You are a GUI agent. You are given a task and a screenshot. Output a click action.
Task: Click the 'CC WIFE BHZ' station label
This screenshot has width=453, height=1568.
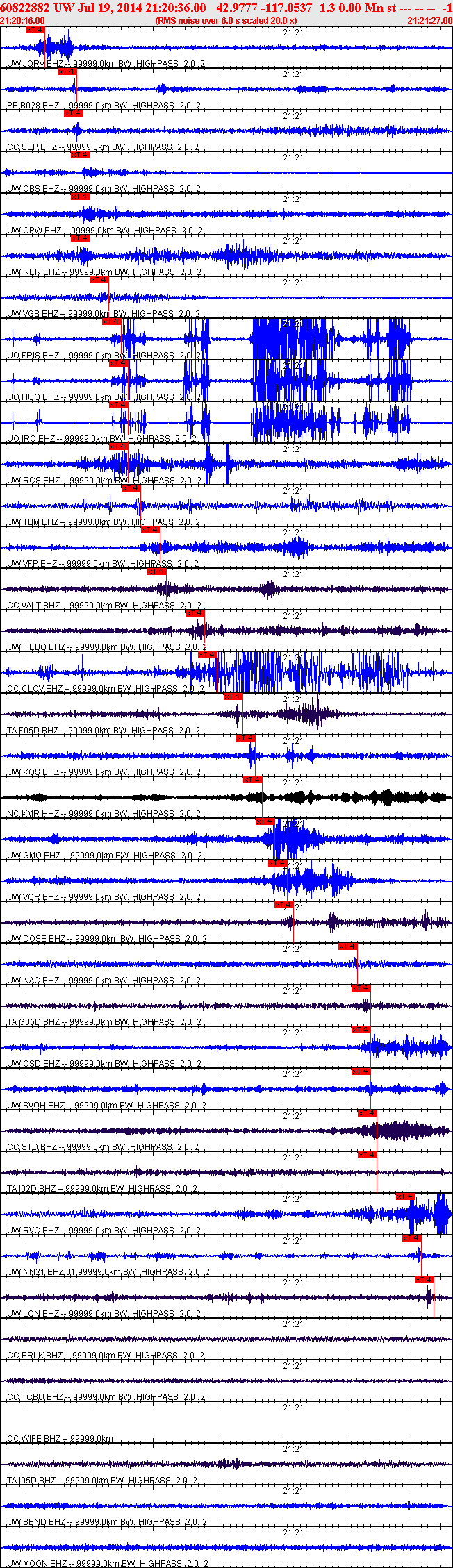(34, 1439)
